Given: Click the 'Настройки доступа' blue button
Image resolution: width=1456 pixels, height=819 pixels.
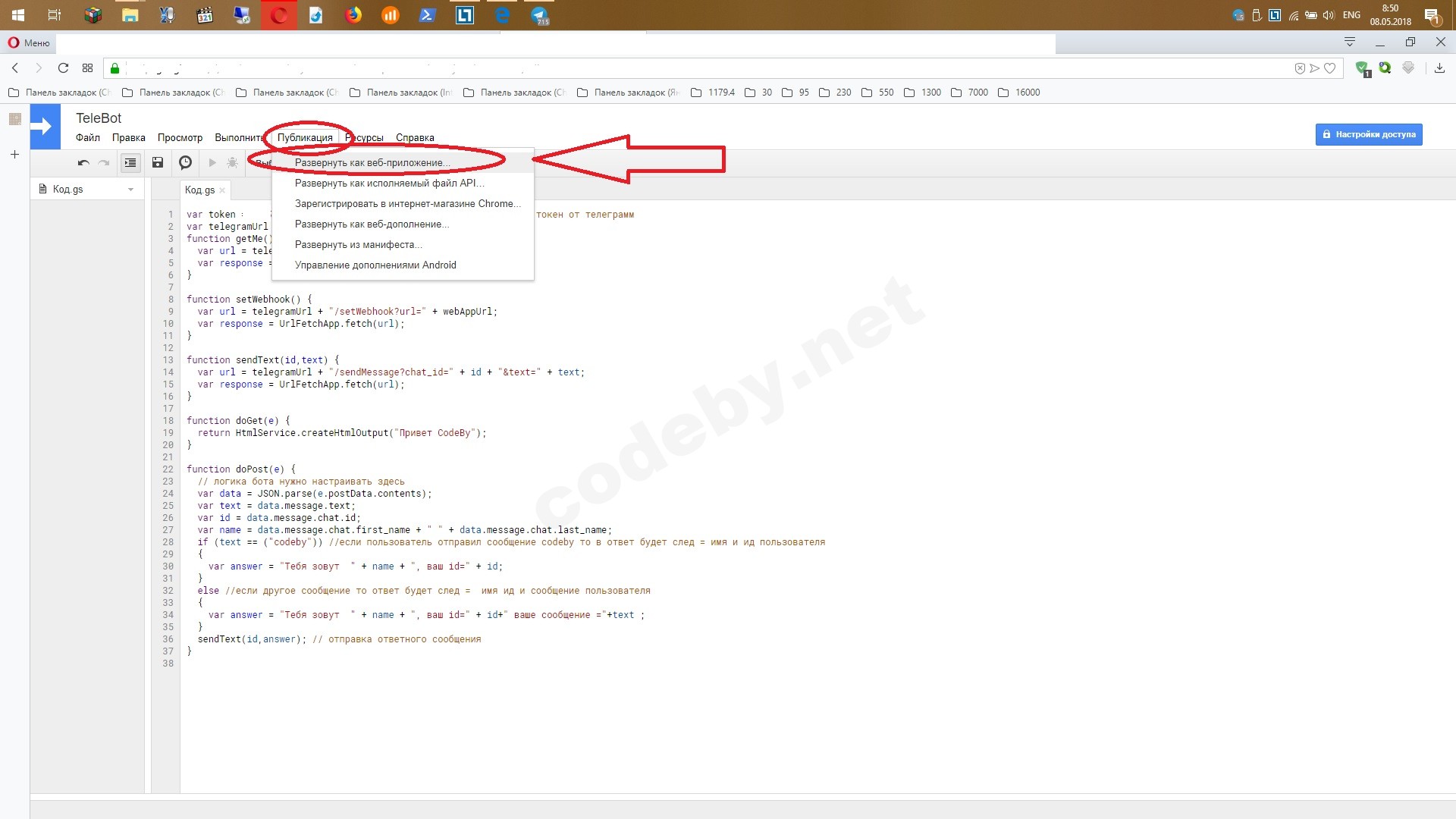Looking at the screenshot, I should tap(1369, 134).
